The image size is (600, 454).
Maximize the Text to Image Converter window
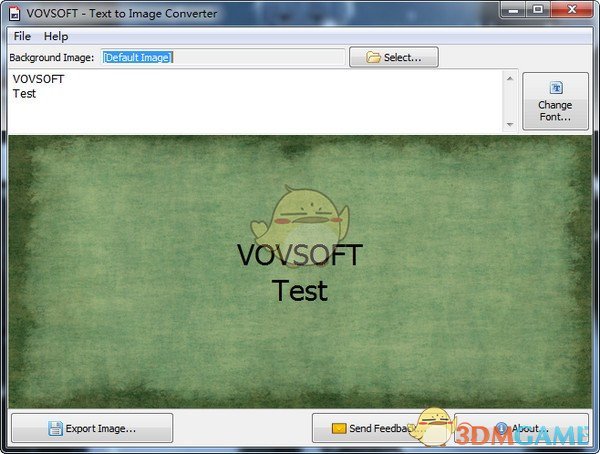pos(538,10)
